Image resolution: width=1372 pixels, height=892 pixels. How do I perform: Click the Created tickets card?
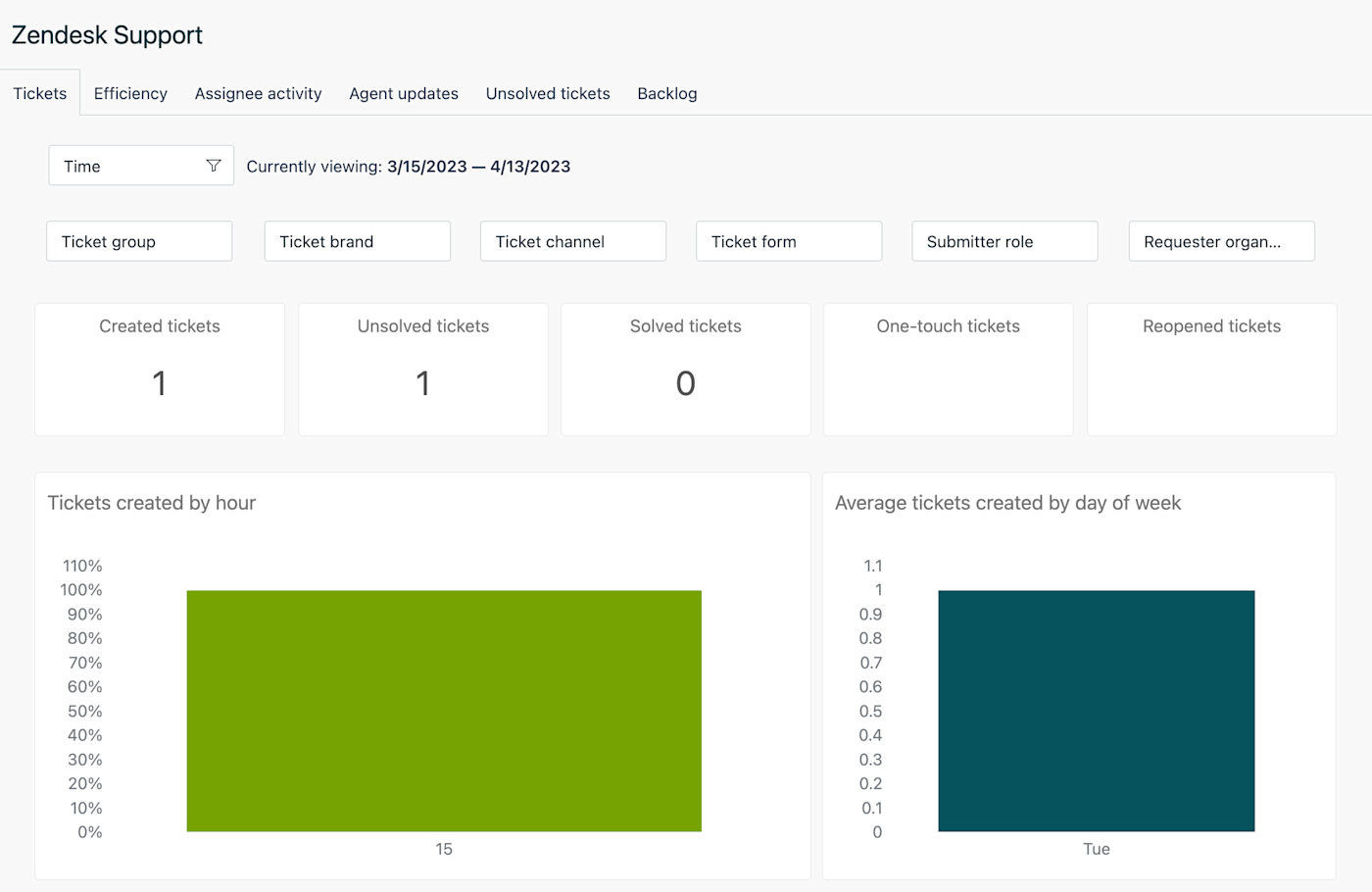click(160, 370)
